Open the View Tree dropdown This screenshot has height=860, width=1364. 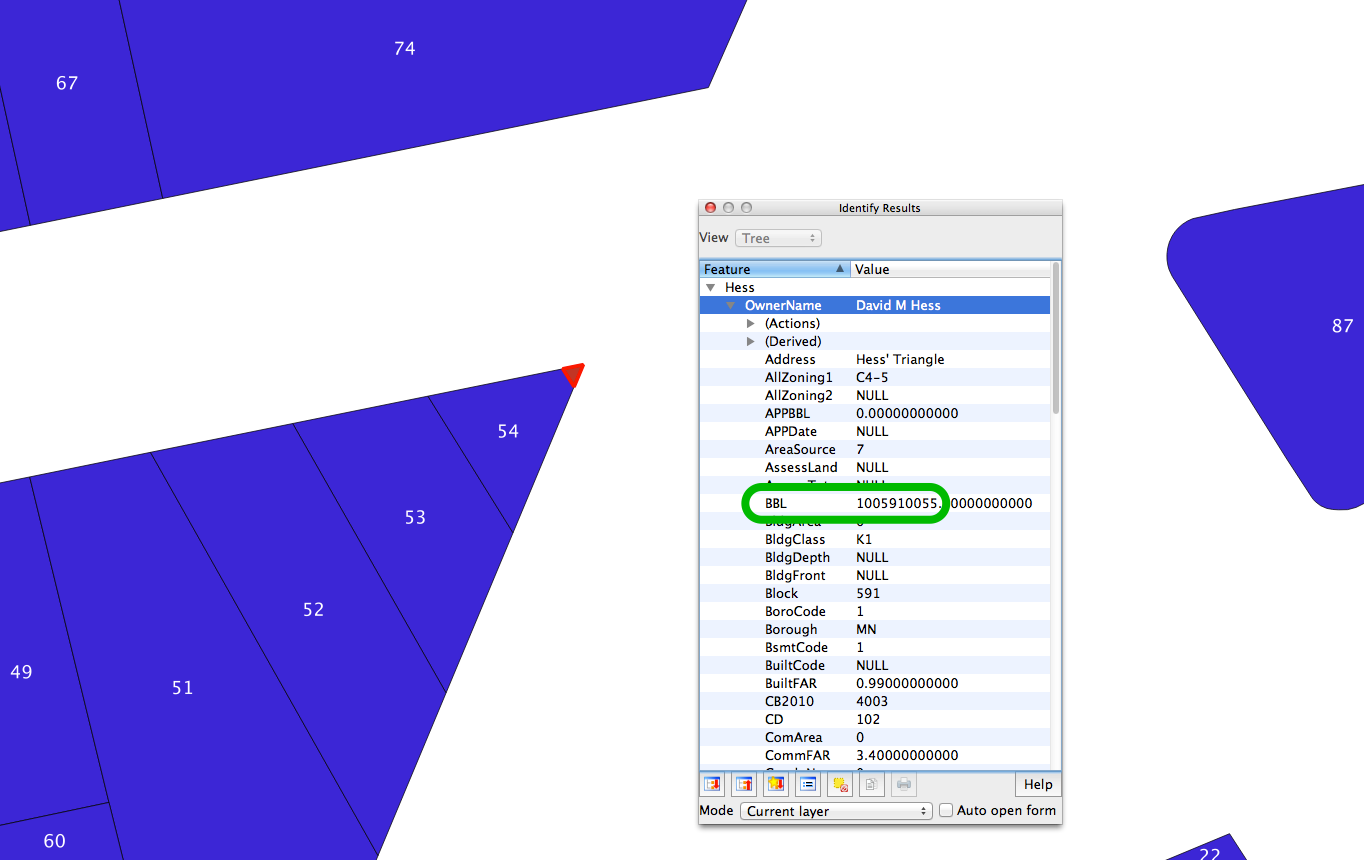778,238
